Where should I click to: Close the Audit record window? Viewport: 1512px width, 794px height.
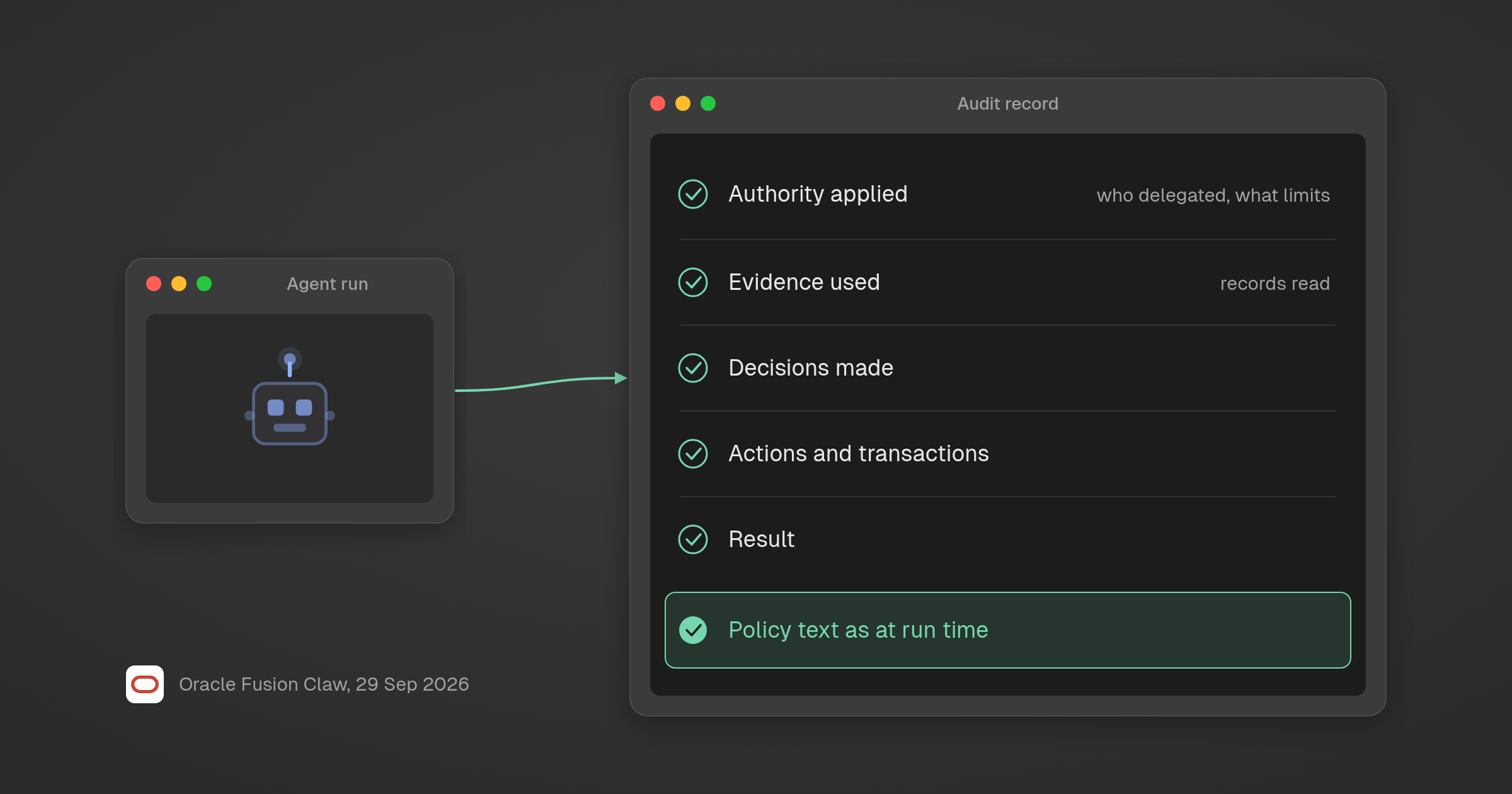[658, 103]
